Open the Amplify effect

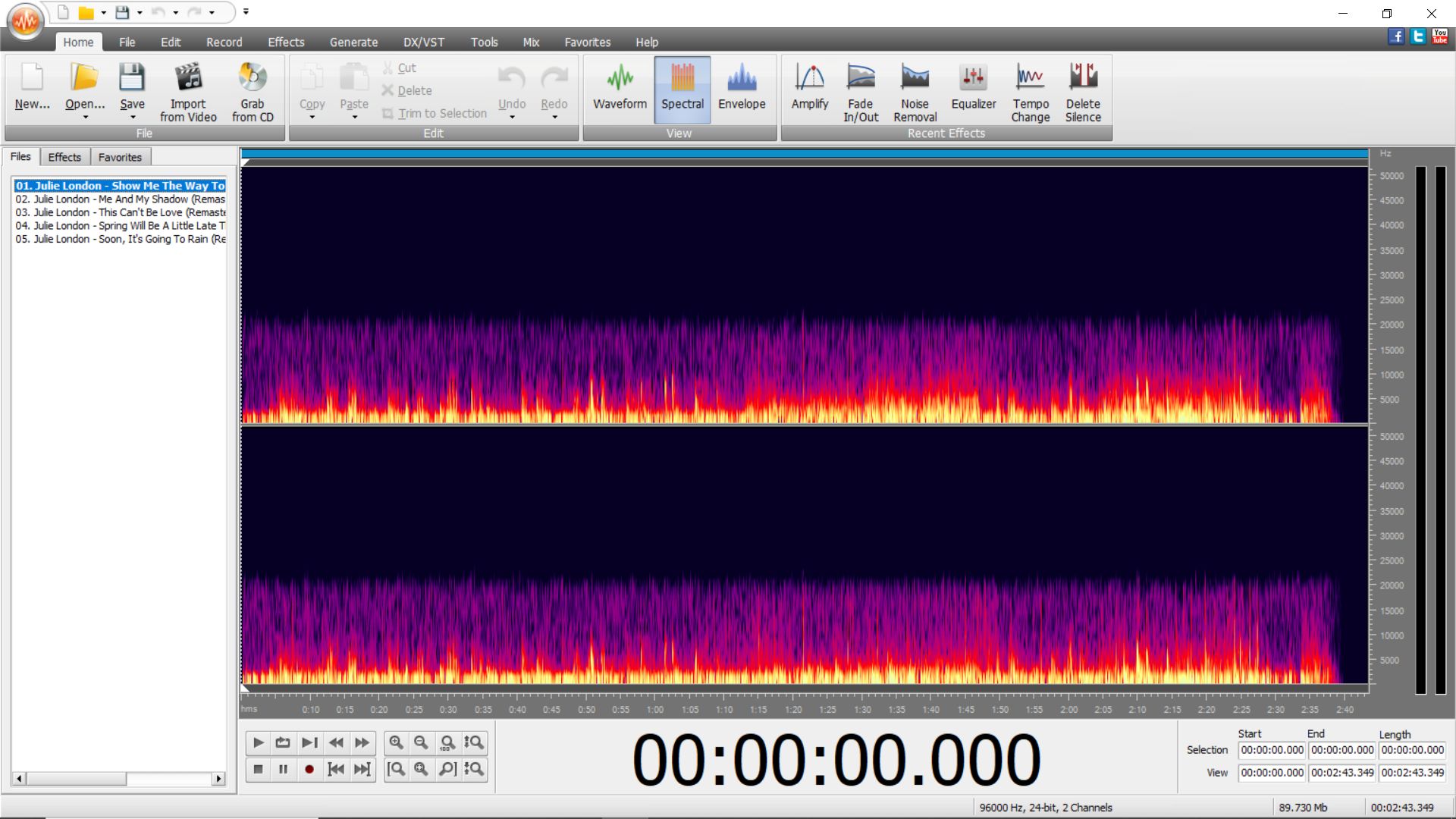pyautogui.click(x=809, y=89)
